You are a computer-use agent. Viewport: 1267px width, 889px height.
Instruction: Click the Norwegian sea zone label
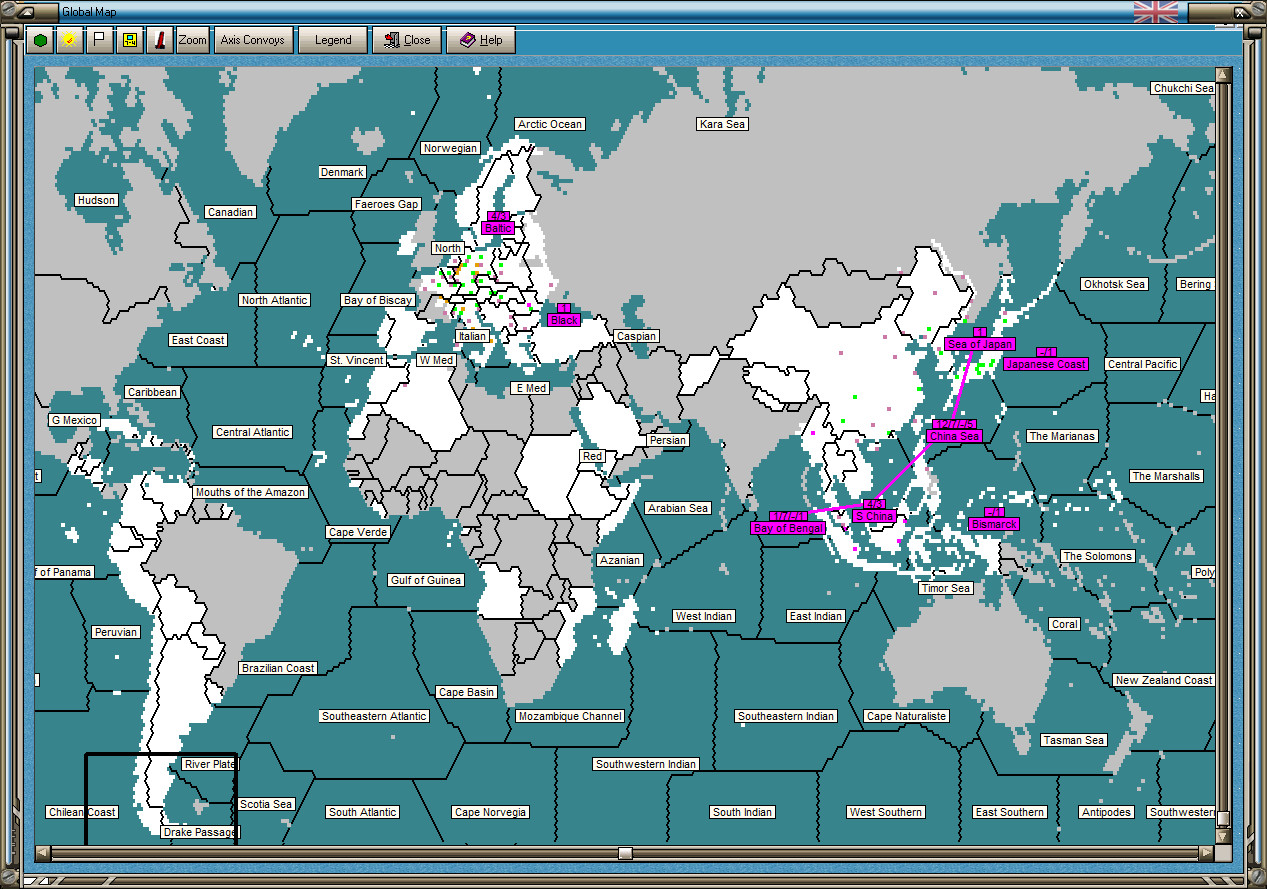[450, 148]
